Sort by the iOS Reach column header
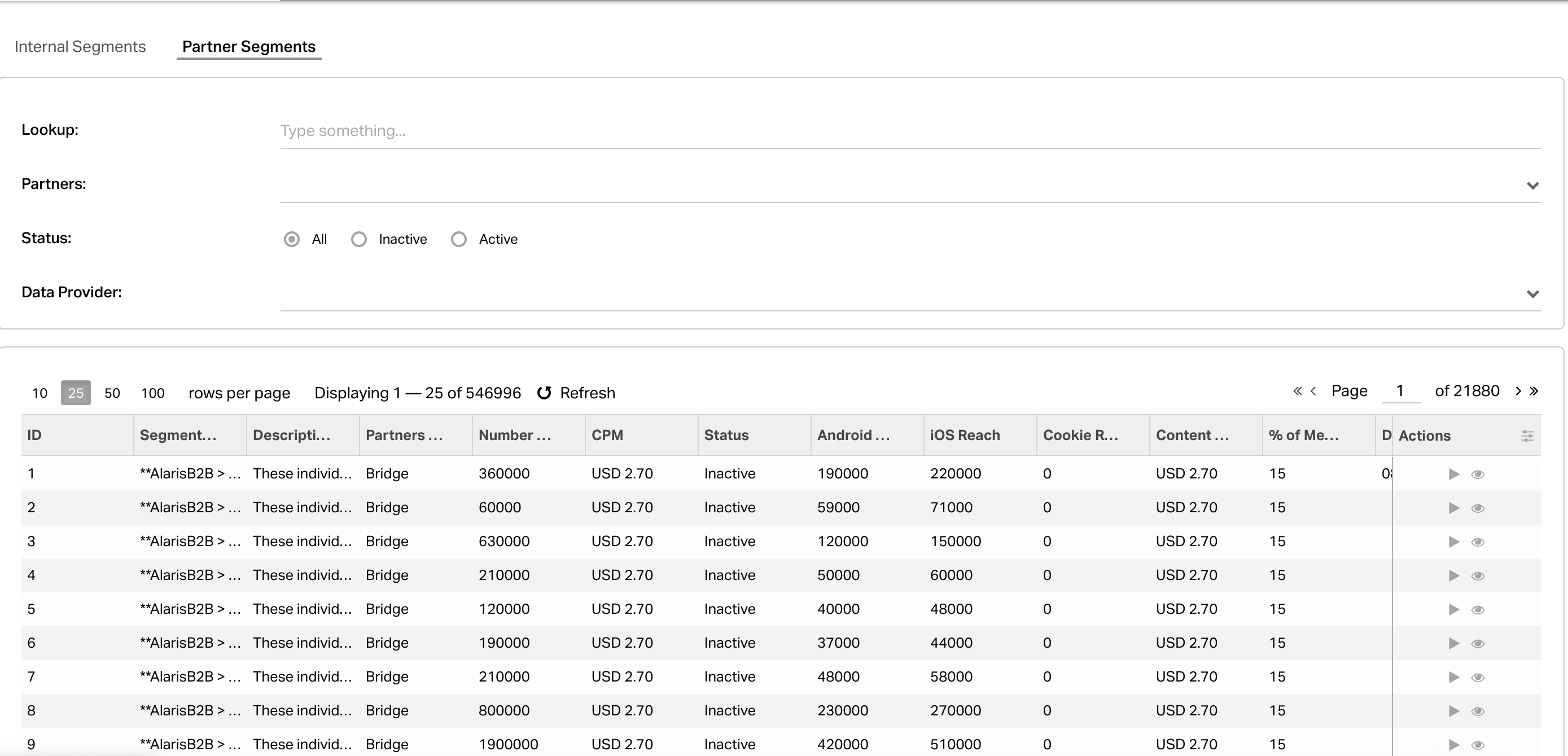 [x=980, y=436]
